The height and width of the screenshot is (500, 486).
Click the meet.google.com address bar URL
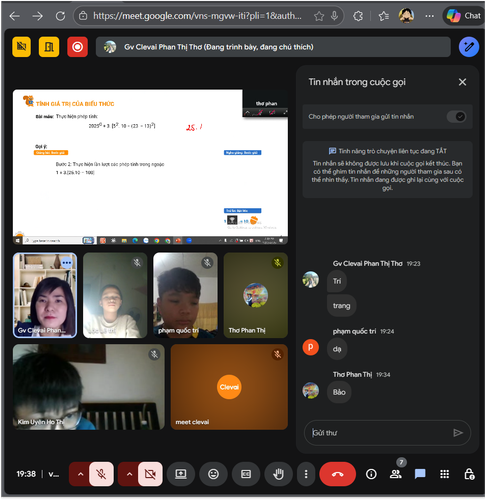point(197,16)
